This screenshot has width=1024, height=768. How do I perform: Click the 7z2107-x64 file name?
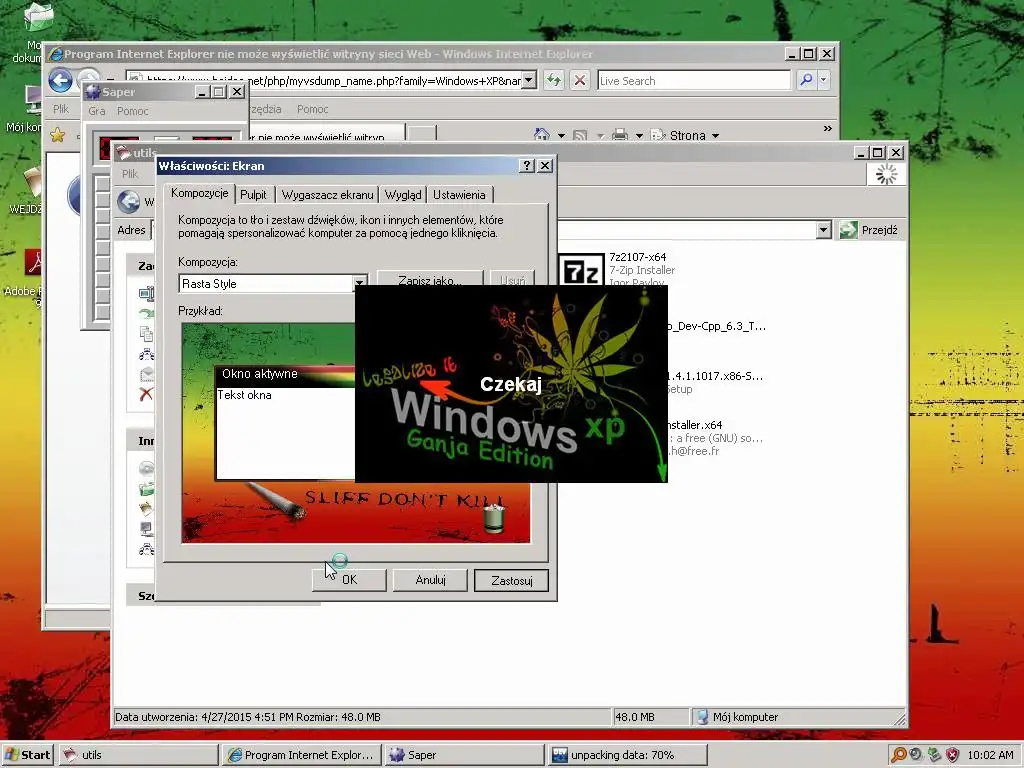(x=637, y=257)
